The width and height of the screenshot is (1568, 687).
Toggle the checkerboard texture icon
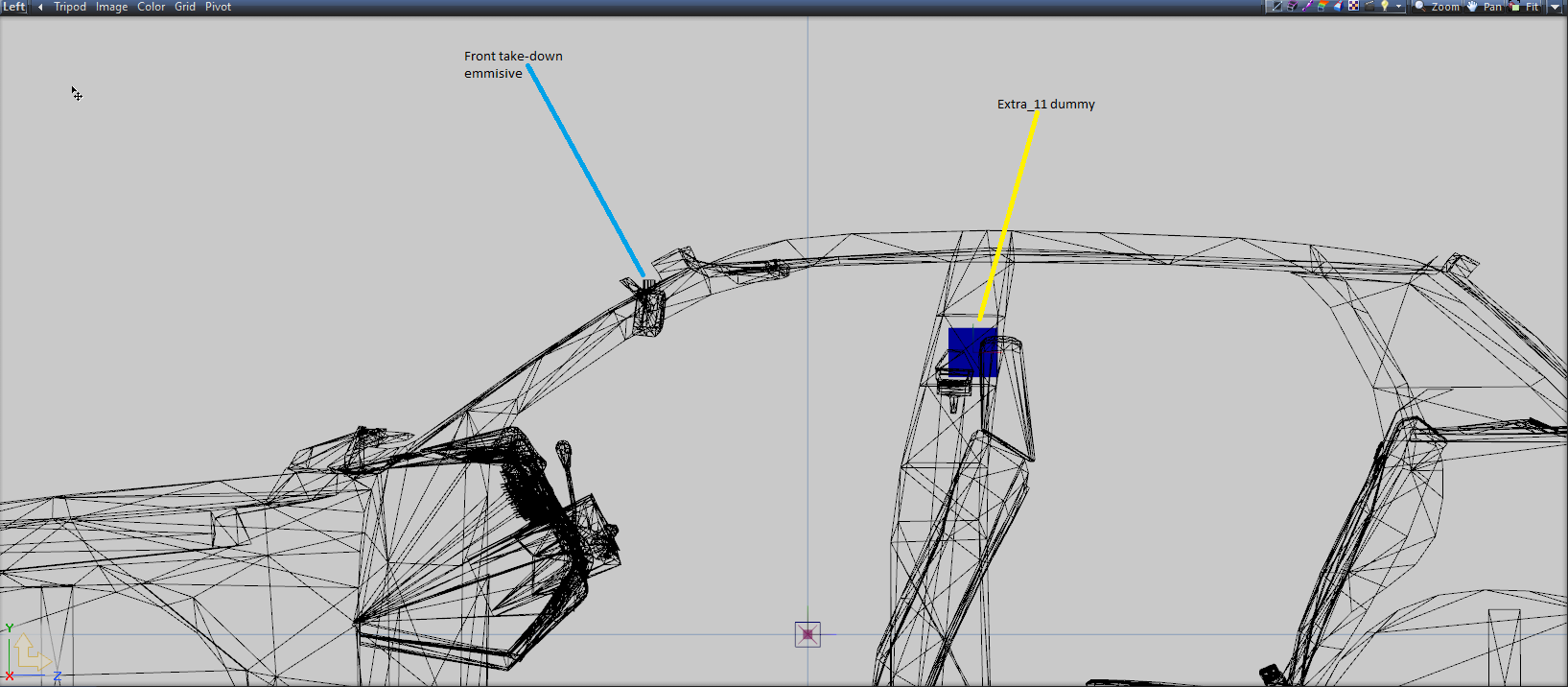click(x=1353, y=6)
